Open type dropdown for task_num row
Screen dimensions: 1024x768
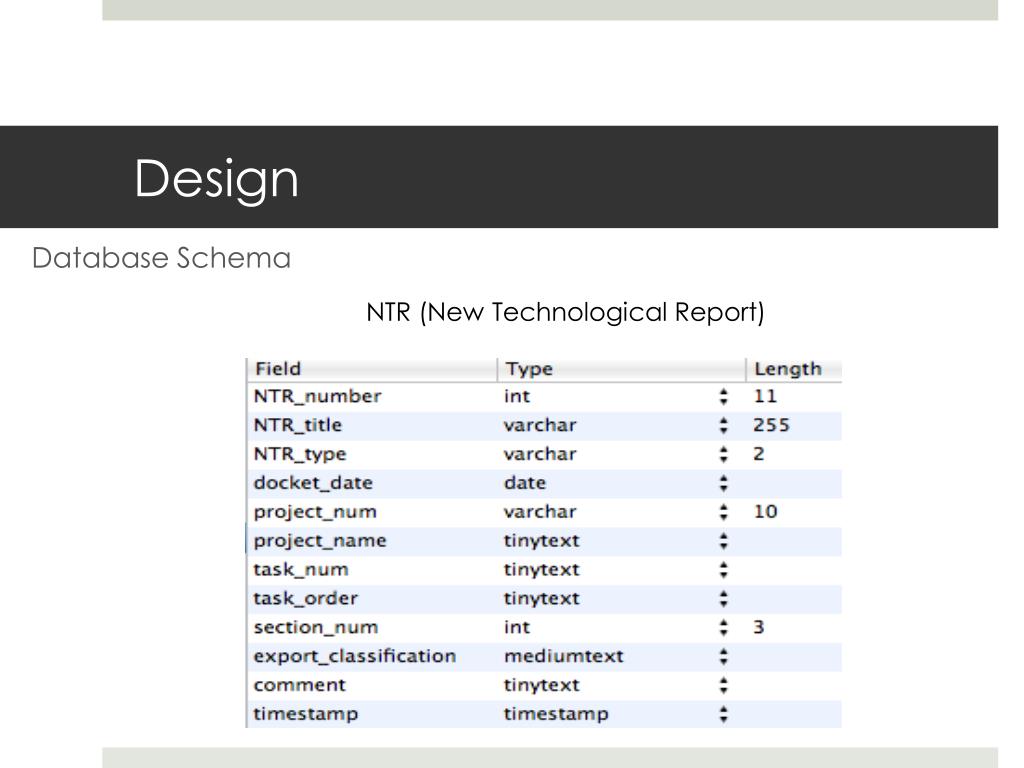(723, 569)
